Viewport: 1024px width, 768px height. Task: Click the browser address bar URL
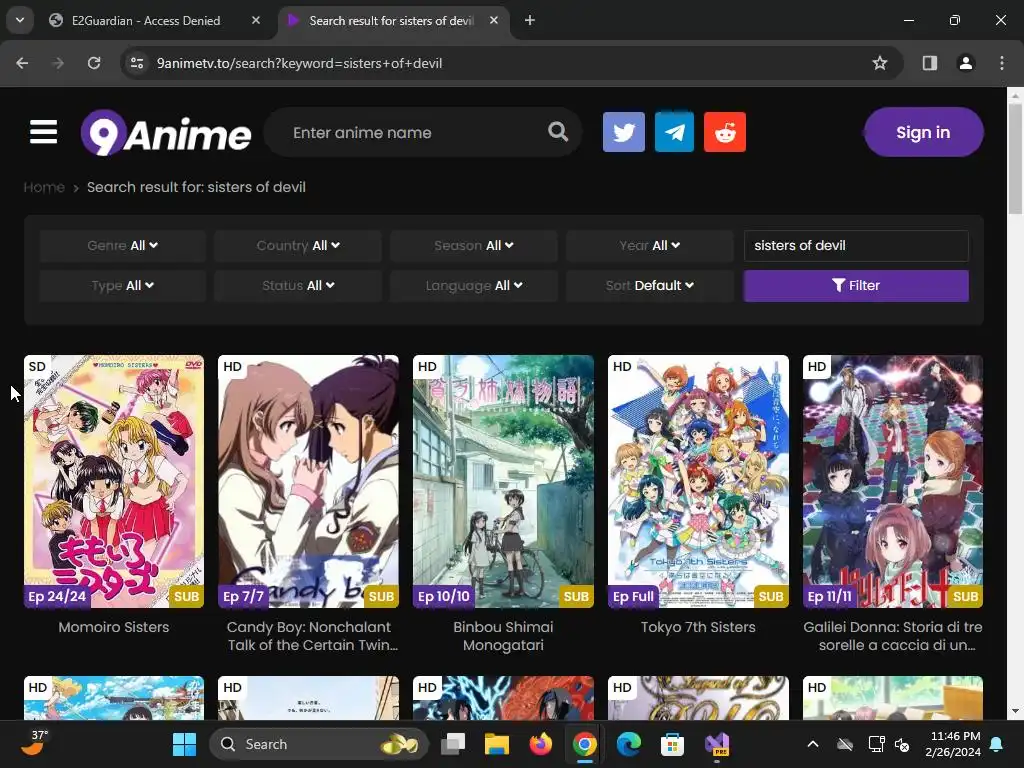[x=299, y=63]
